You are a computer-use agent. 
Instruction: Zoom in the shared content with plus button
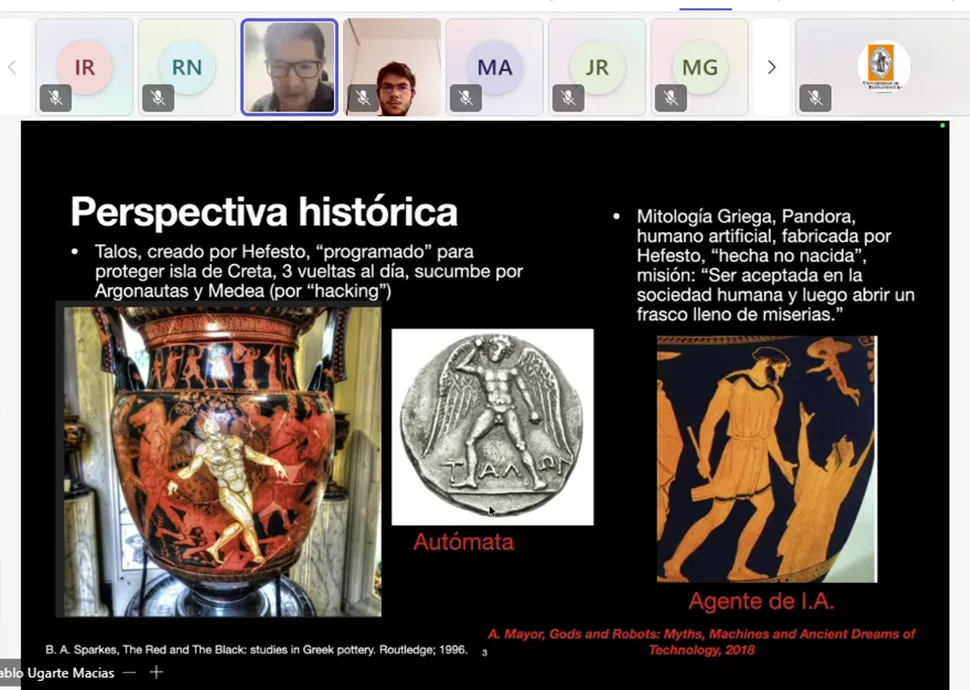(156, 673)
